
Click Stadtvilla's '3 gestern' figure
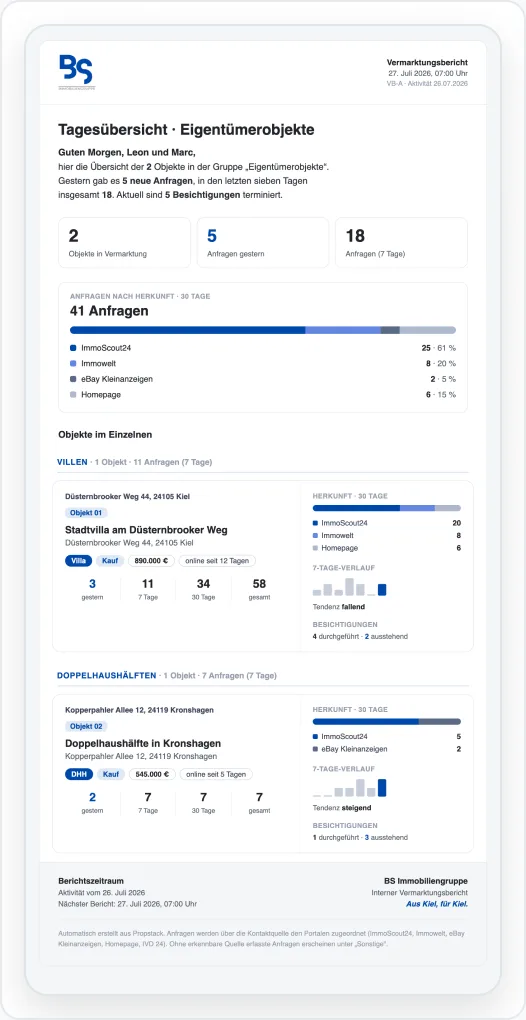pyautogui.click(x=92, y=588)
